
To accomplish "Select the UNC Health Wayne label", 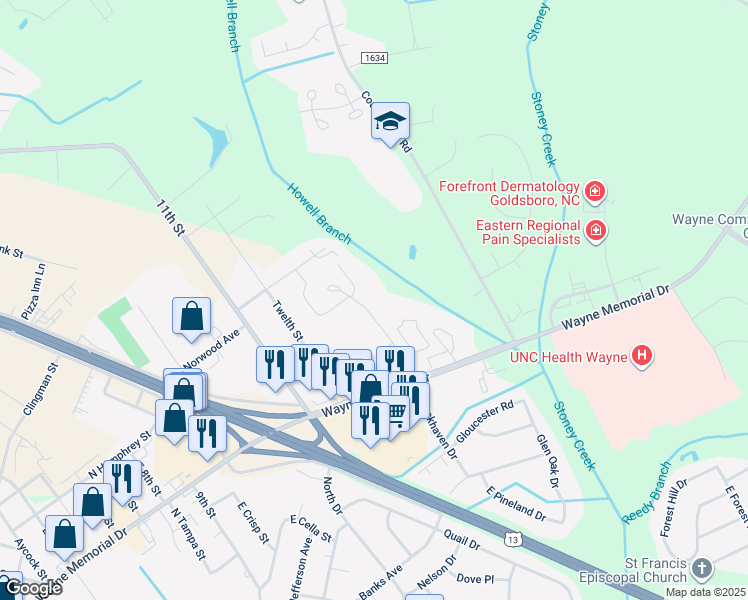I will coord(569,357).
